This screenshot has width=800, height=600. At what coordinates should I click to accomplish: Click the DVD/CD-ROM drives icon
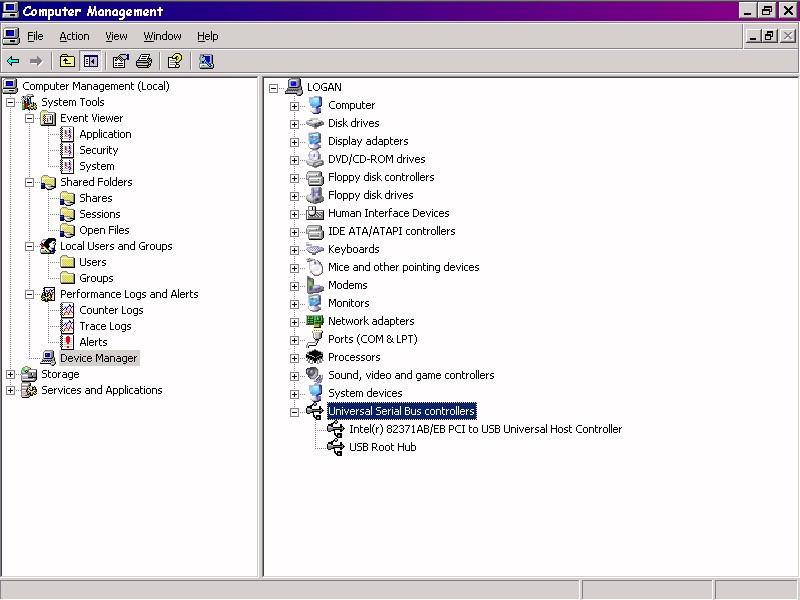coord(315,159)
